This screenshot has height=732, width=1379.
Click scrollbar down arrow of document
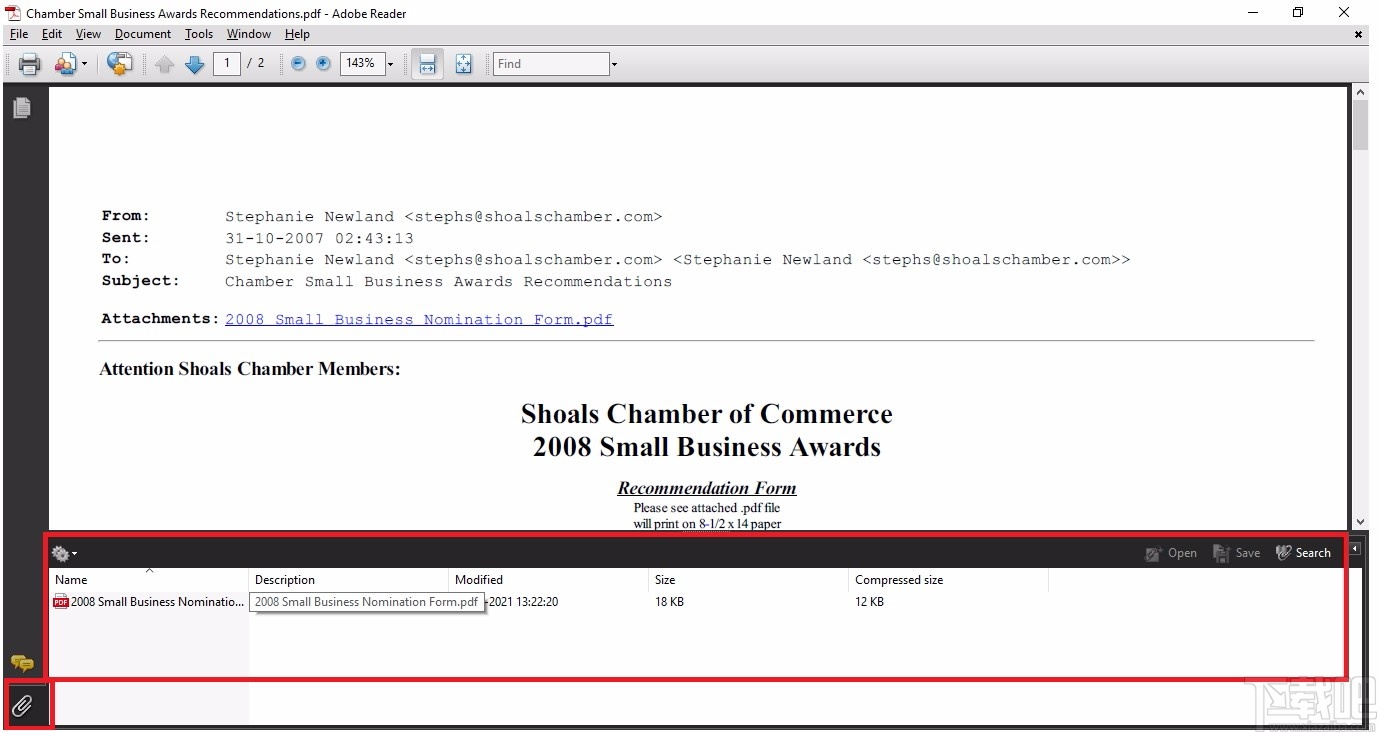(1360, 522)
